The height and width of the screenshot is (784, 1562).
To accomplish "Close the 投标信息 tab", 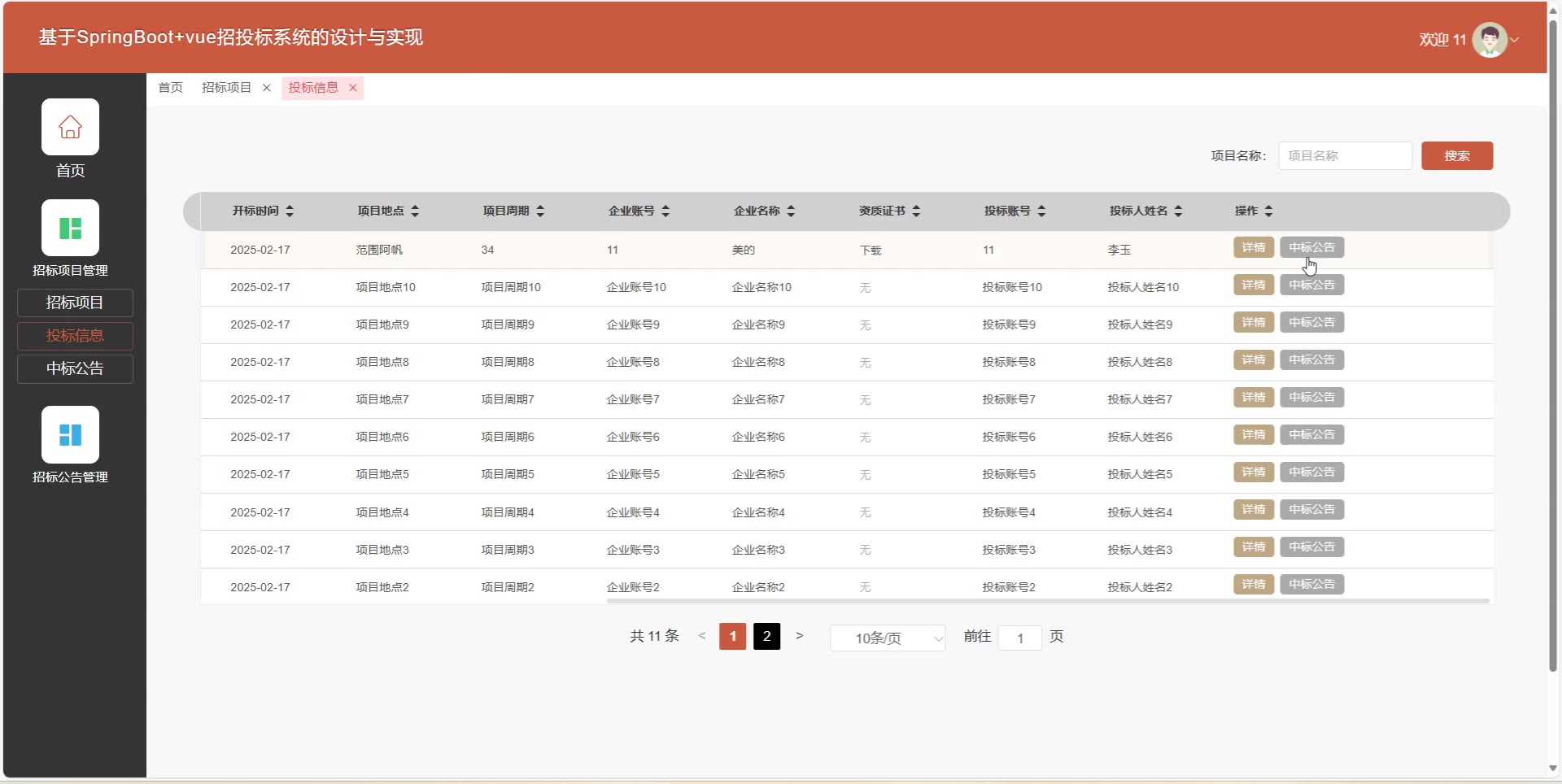I will 353,88.
